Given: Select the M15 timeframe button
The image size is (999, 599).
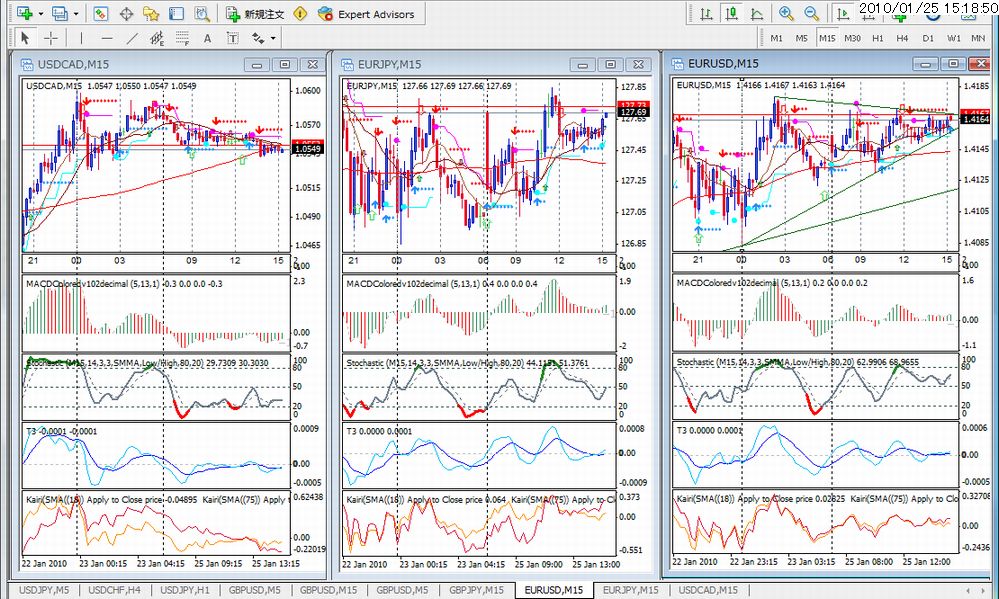Looking at the screenshot, I should pos(827,38).
